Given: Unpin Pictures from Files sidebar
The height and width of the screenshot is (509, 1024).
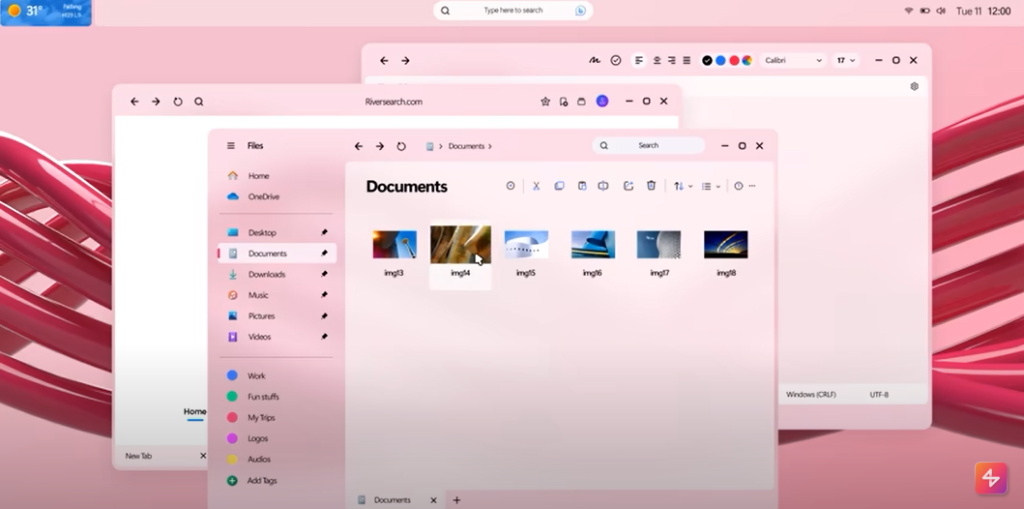Looking at the screenshot, I should click(325, 316).
